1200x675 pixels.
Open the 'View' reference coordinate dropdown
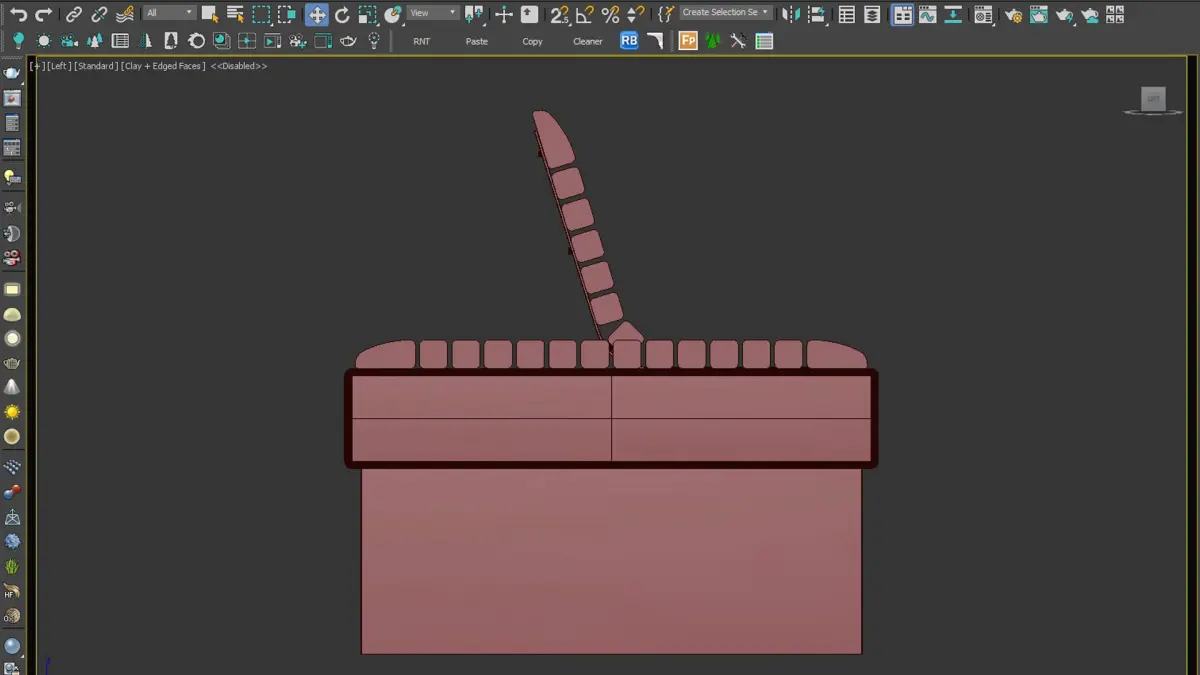tap(433, 13)
